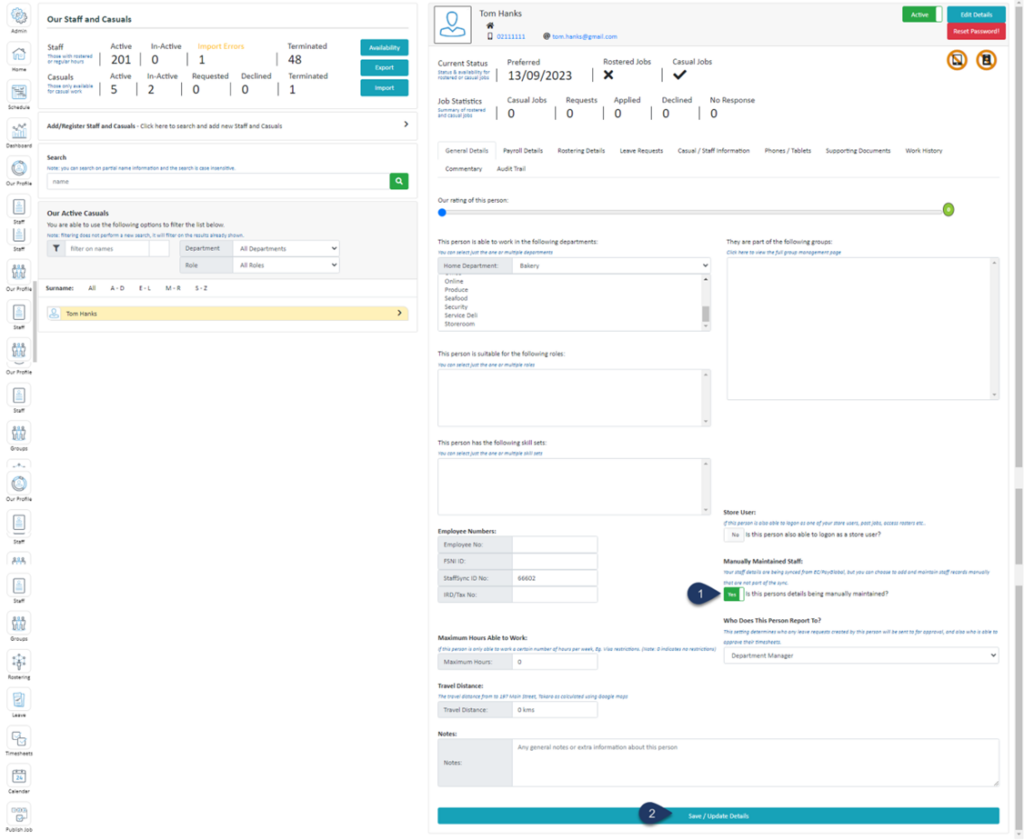The height and width of the screenshot is (840, 1024).
Task: Toggle the Active status switch
Action: [x=922, y=14]
